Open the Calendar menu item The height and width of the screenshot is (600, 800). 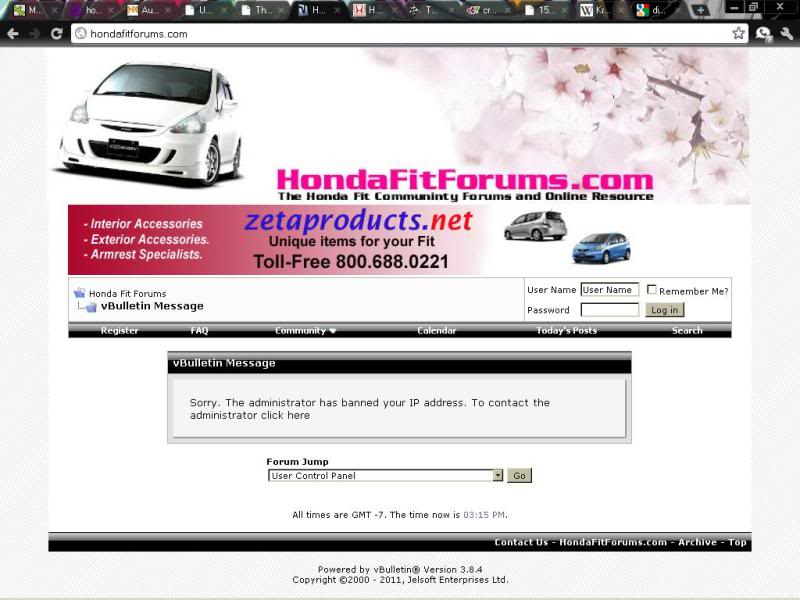tap(436, 331)
